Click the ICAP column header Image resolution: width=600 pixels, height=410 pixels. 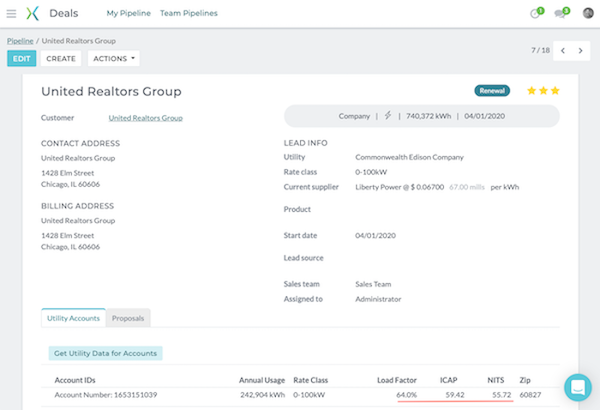pos(448,380)
